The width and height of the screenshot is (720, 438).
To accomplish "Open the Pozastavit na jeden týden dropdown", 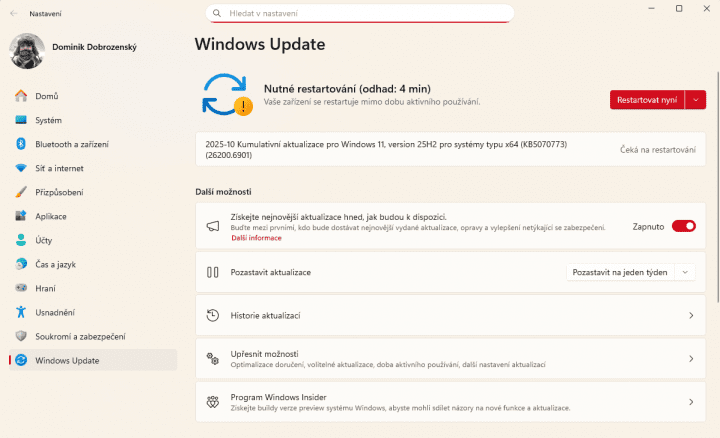I will [x=630, y=272].
